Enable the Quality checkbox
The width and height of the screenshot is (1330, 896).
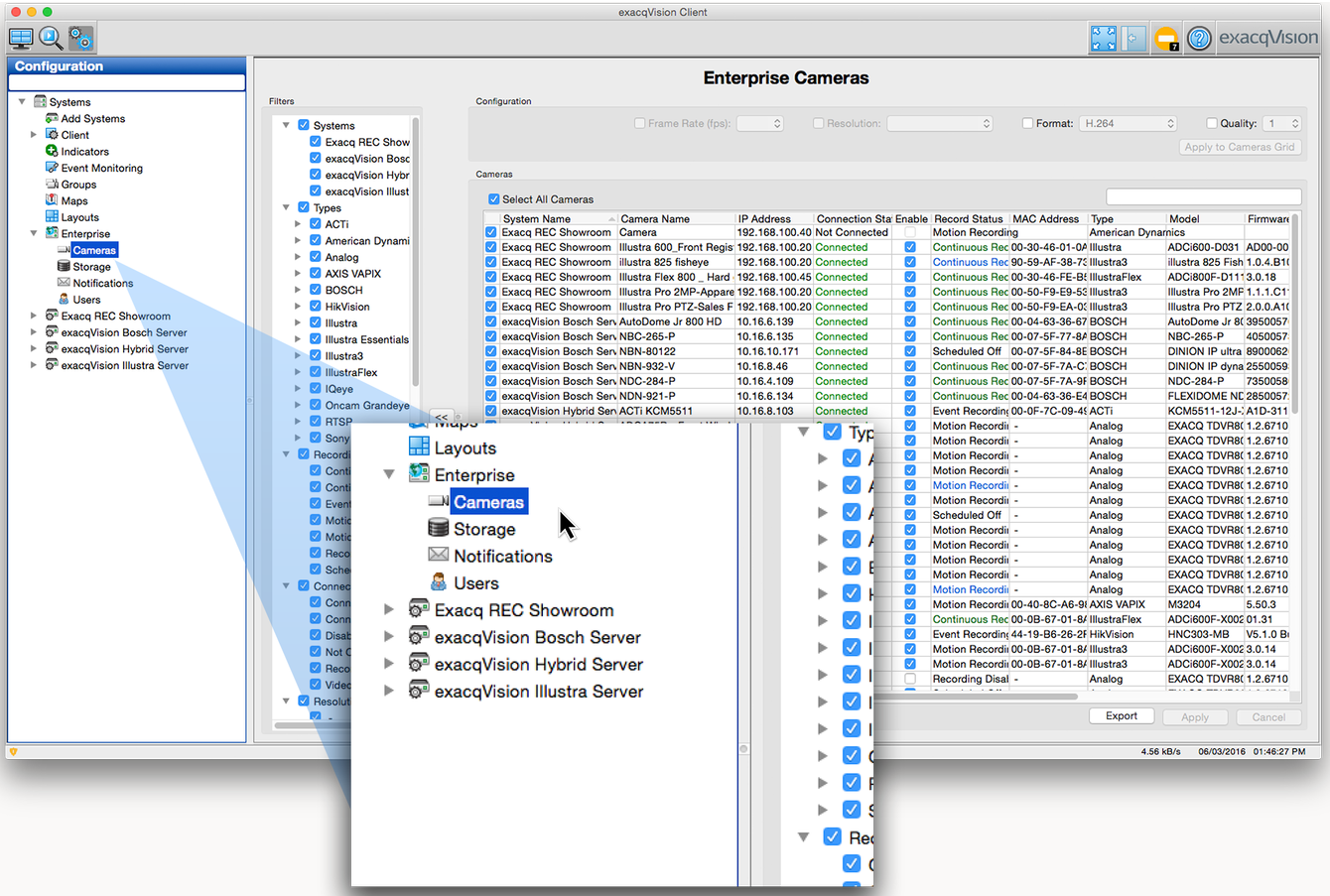pos(1212,123)
